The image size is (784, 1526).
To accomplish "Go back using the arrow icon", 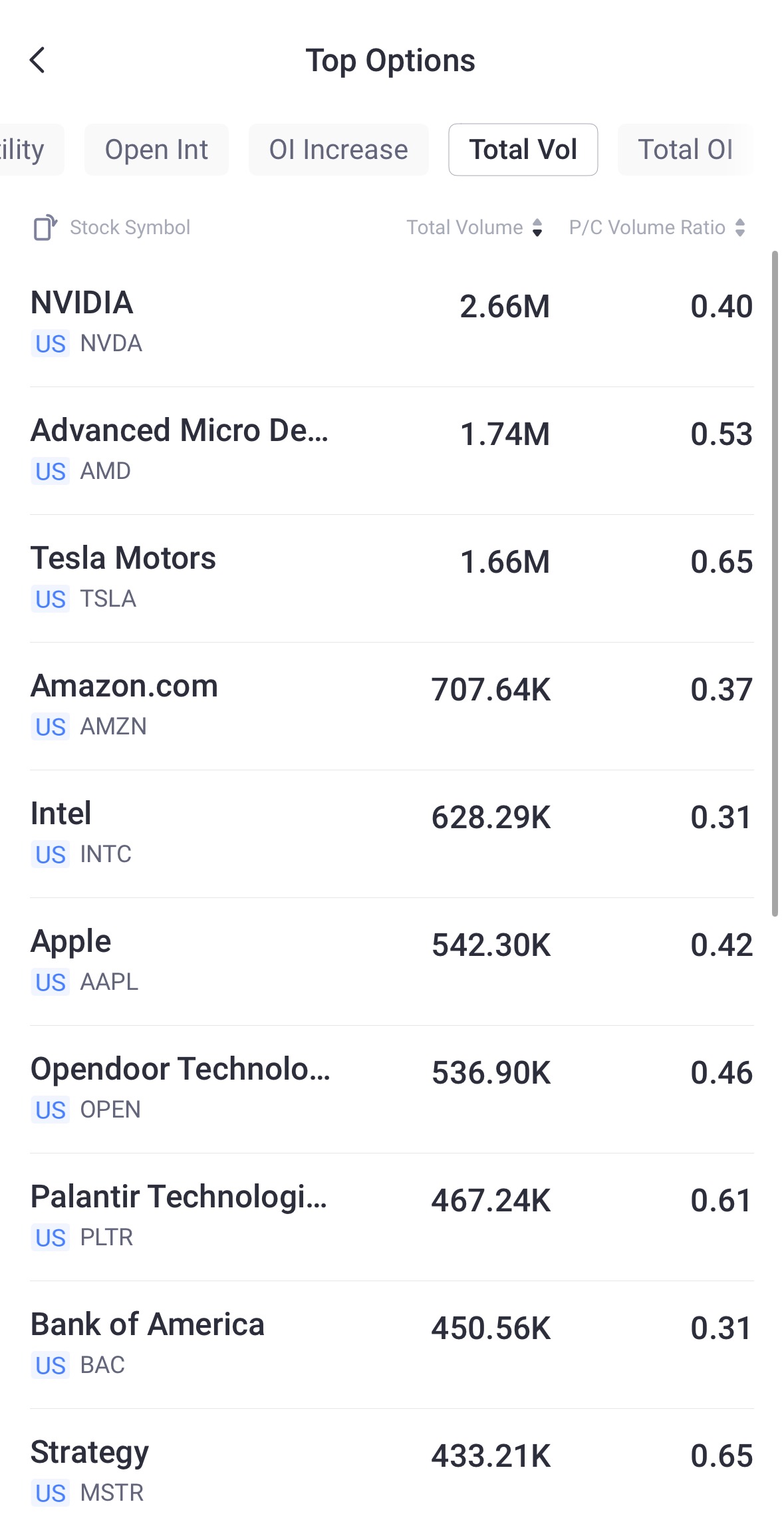I will (x=38, y=61).
